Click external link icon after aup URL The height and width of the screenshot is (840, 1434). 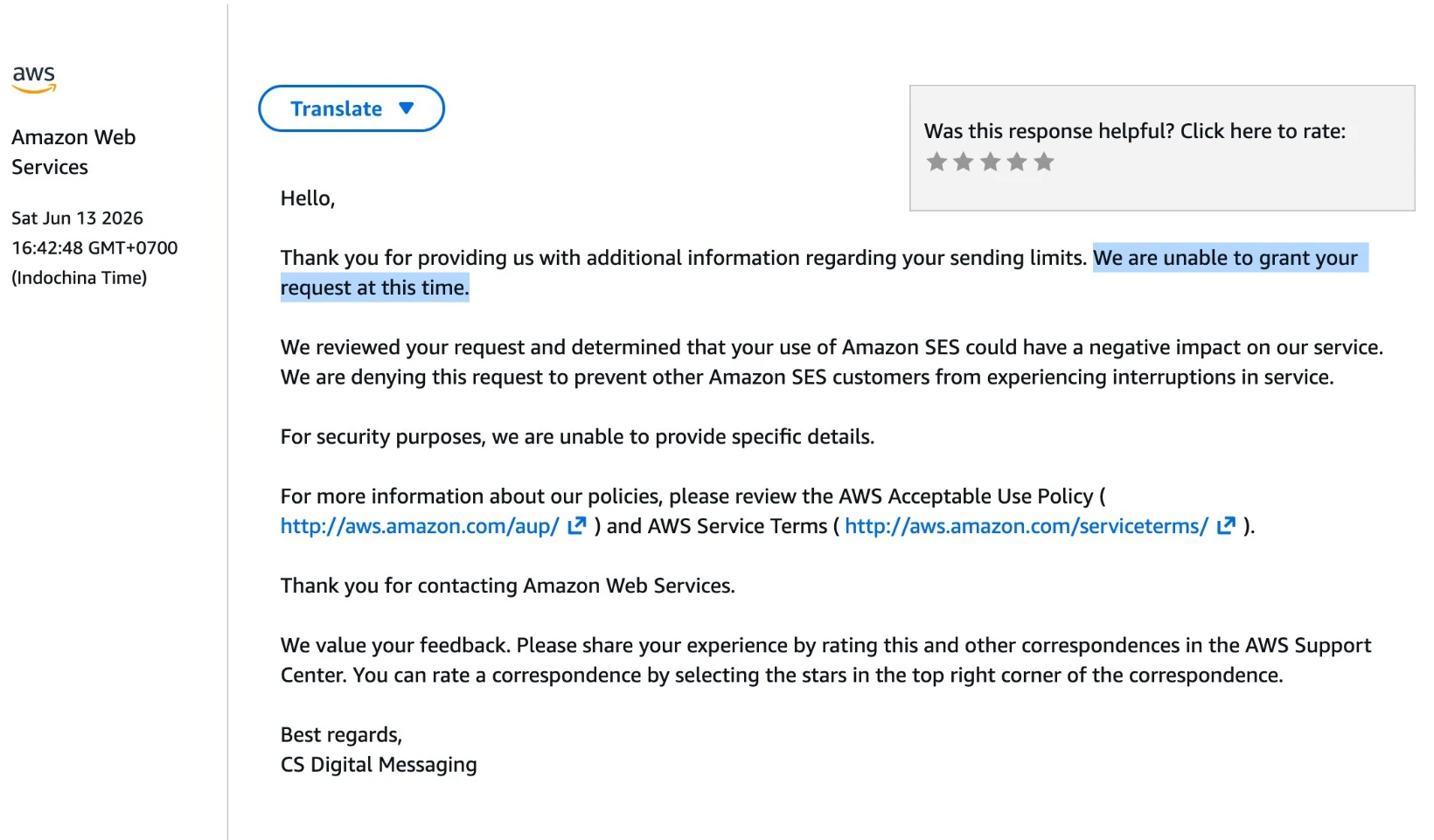577,525
